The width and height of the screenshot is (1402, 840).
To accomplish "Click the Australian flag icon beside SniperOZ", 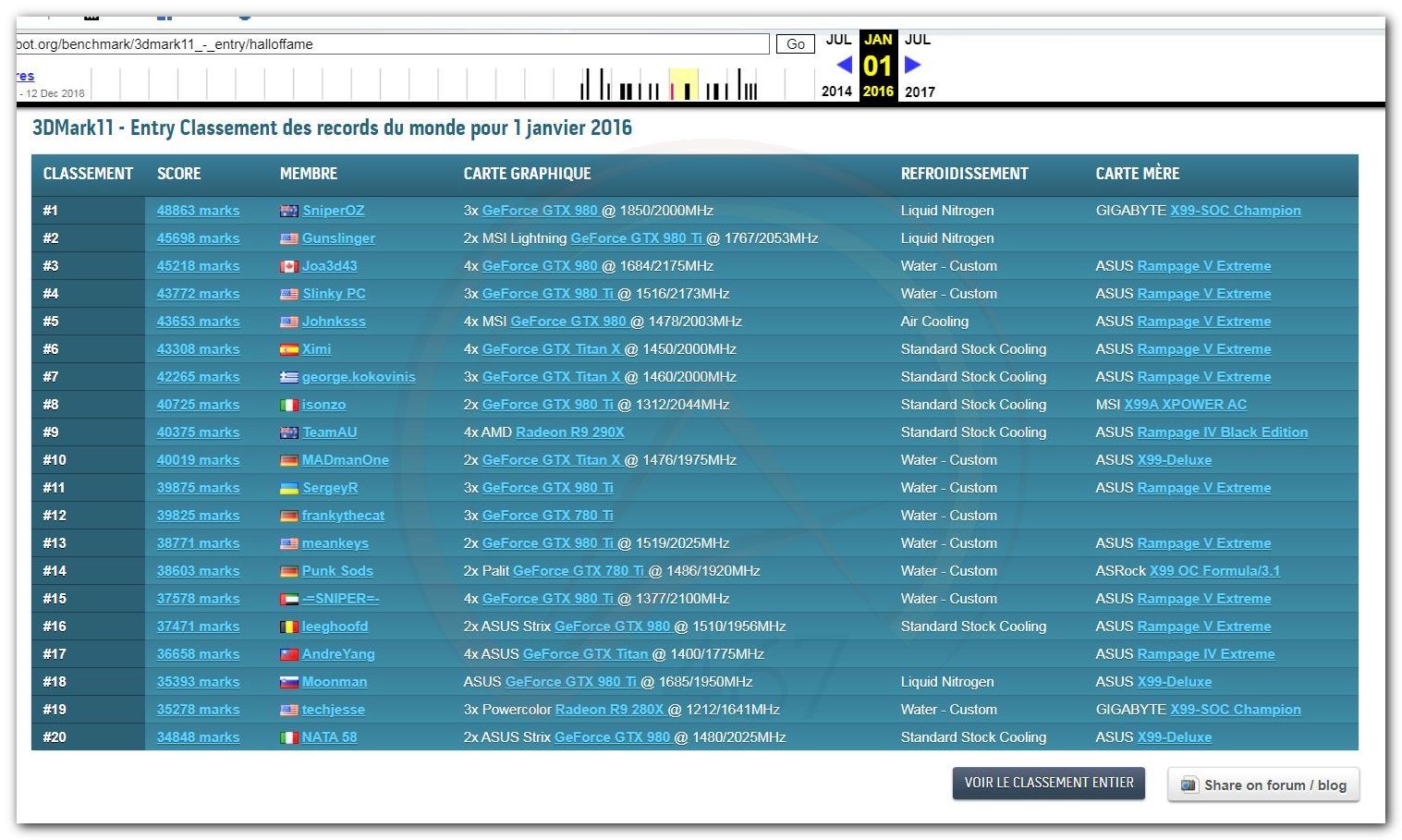I will click(x=289, y=211).
